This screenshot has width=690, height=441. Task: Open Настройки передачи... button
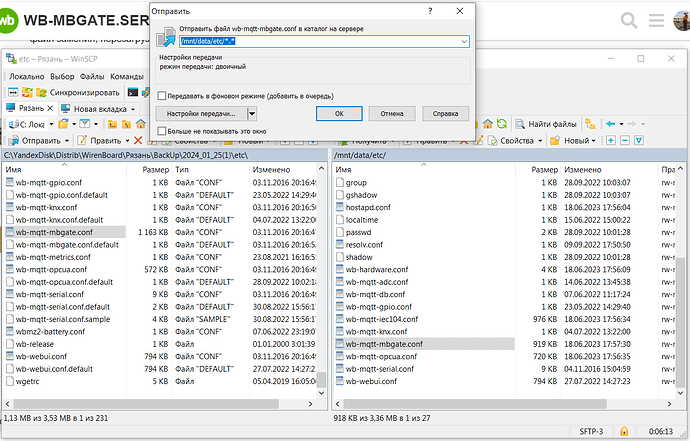click(x=201, y=114)
